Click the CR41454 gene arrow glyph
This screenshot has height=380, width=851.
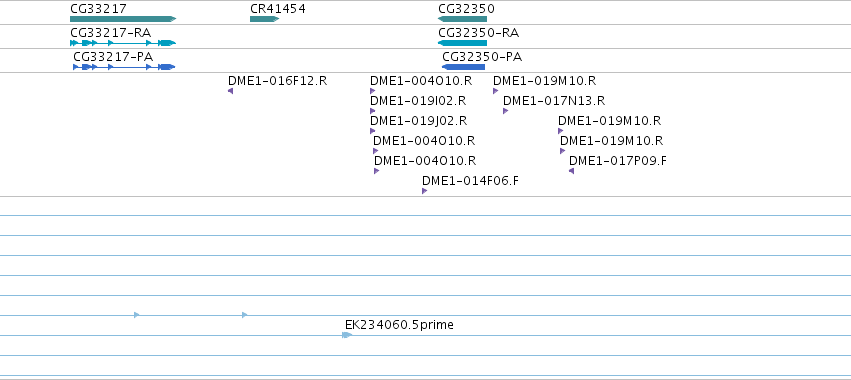coord(264,19)
